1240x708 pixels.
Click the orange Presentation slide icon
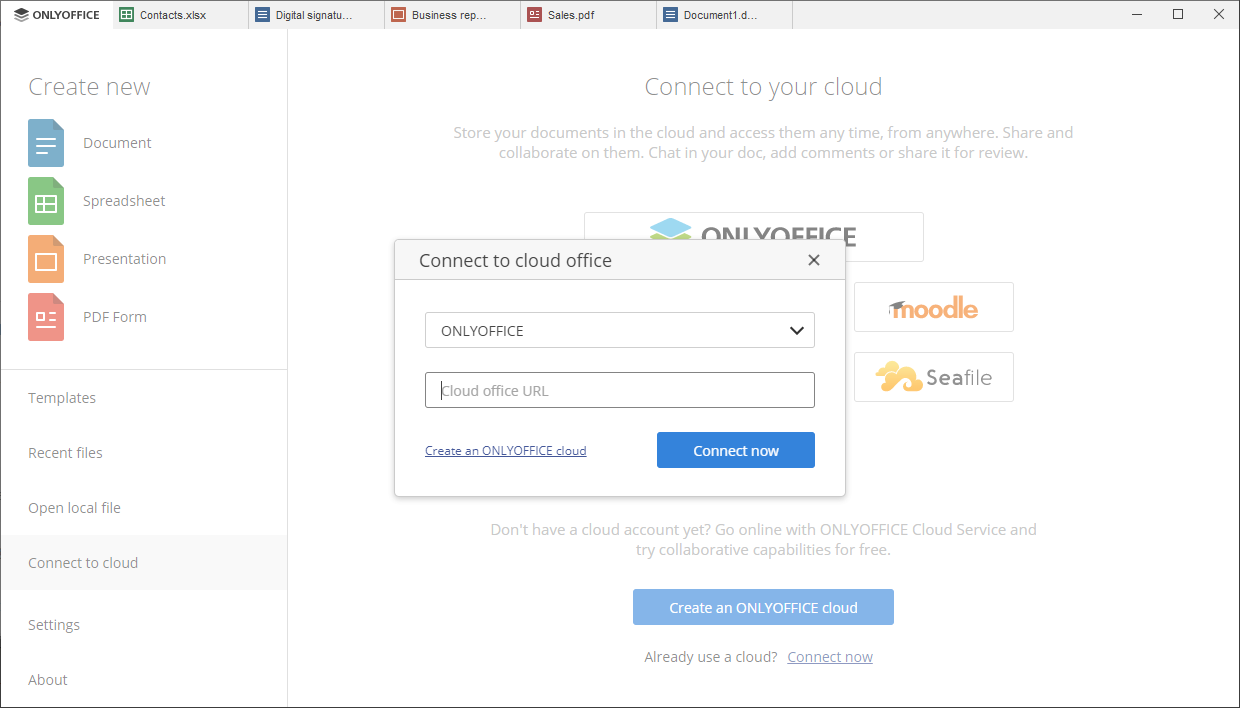coord(46,259)
